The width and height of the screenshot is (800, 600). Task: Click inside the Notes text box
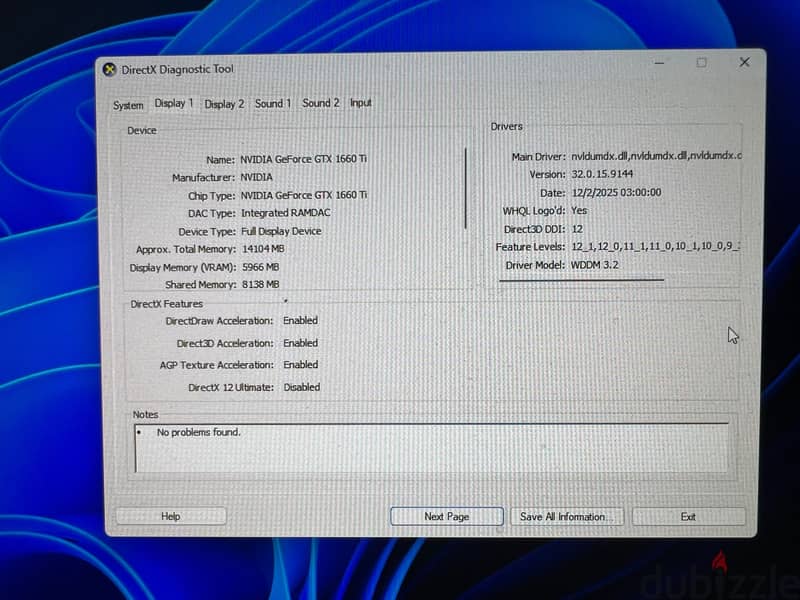(432, 448)
